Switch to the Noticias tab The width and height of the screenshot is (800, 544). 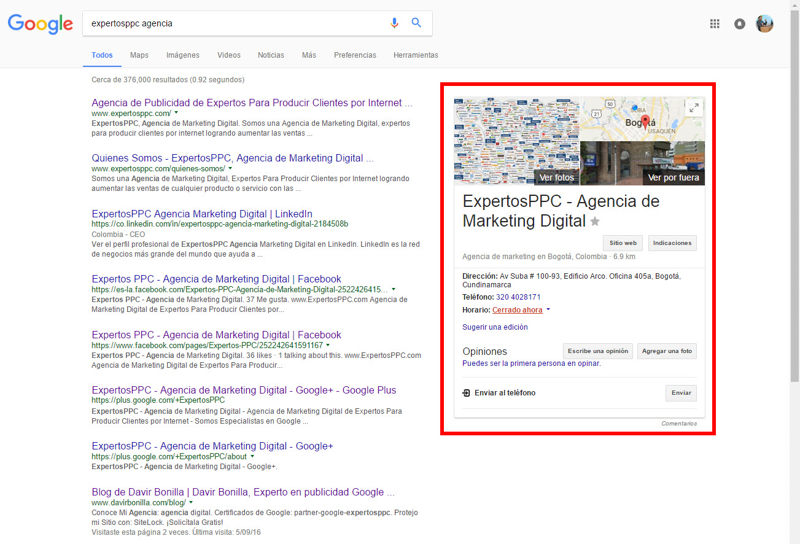pyautogui.click(x=270, y=55)
